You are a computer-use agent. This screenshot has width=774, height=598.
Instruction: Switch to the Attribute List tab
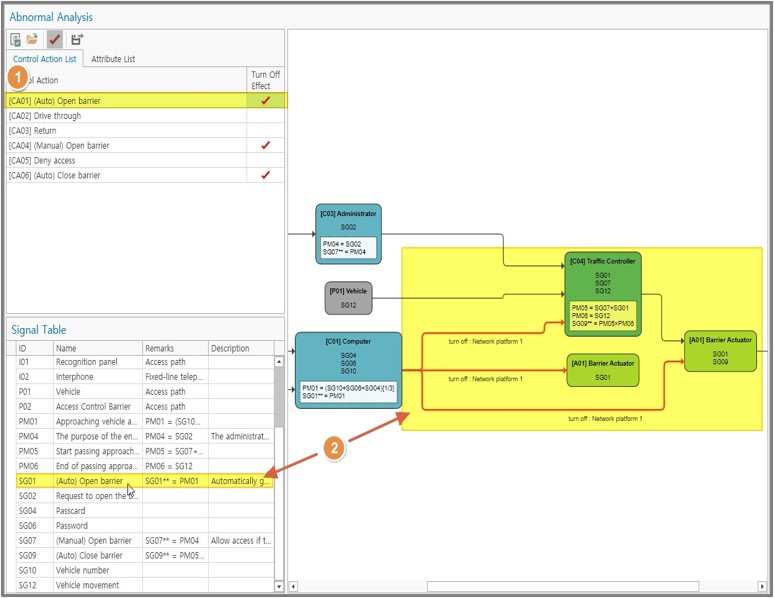tap(113, 59)
